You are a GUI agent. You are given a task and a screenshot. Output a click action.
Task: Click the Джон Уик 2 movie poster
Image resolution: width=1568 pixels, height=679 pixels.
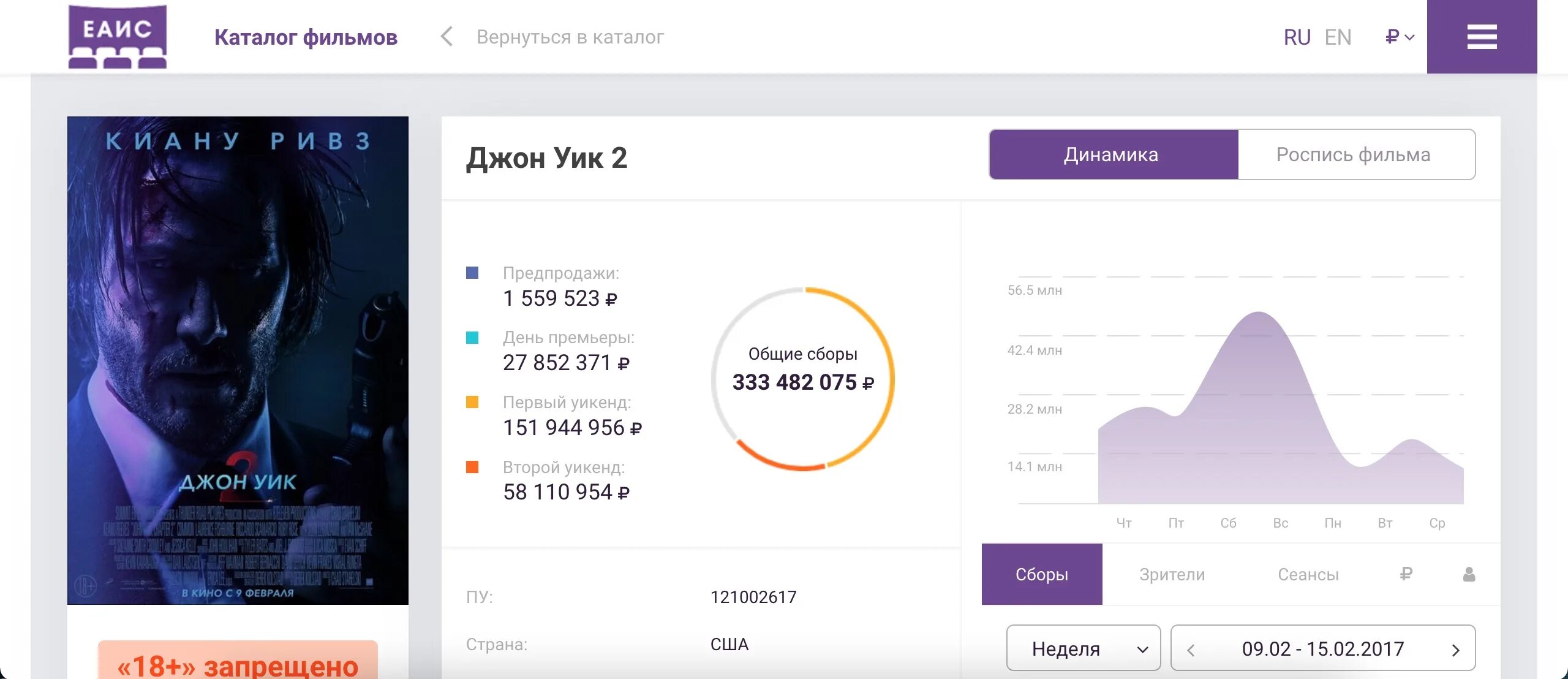click(238, 360)
